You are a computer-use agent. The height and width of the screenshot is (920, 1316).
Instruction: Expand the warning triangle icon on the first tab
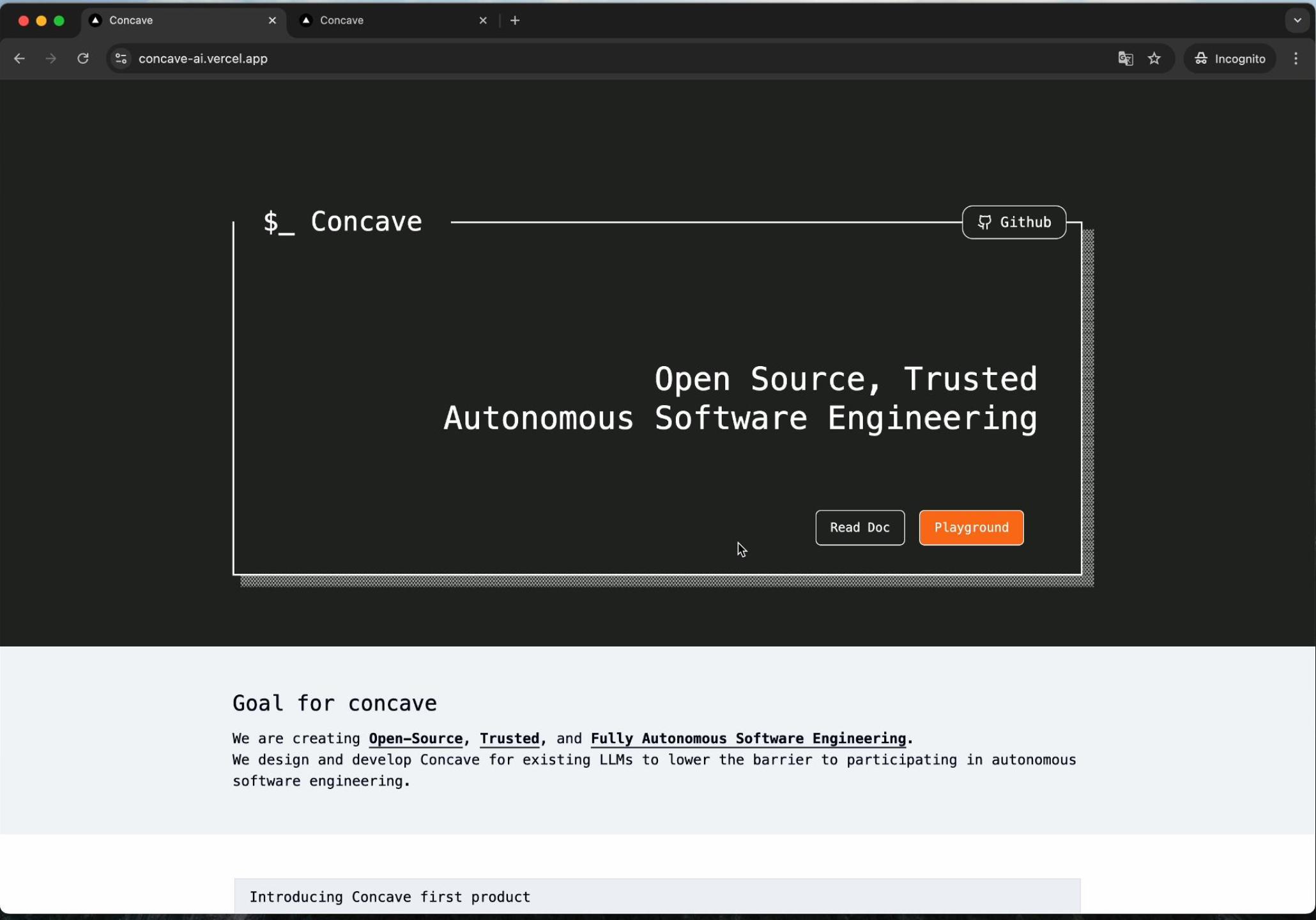point(95,20)
